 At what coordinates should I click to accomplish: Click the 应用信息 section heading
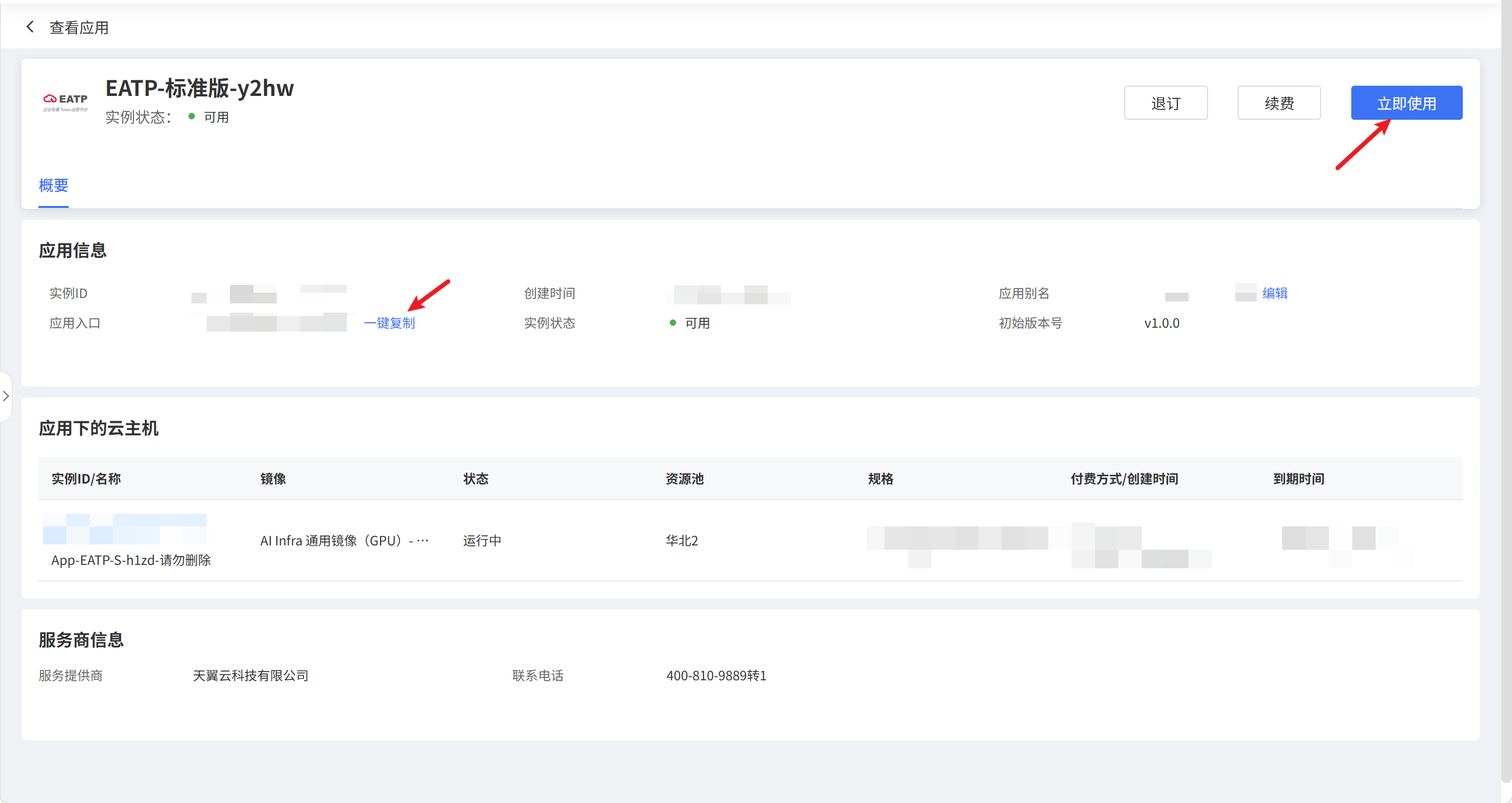(x=73, y=251)
